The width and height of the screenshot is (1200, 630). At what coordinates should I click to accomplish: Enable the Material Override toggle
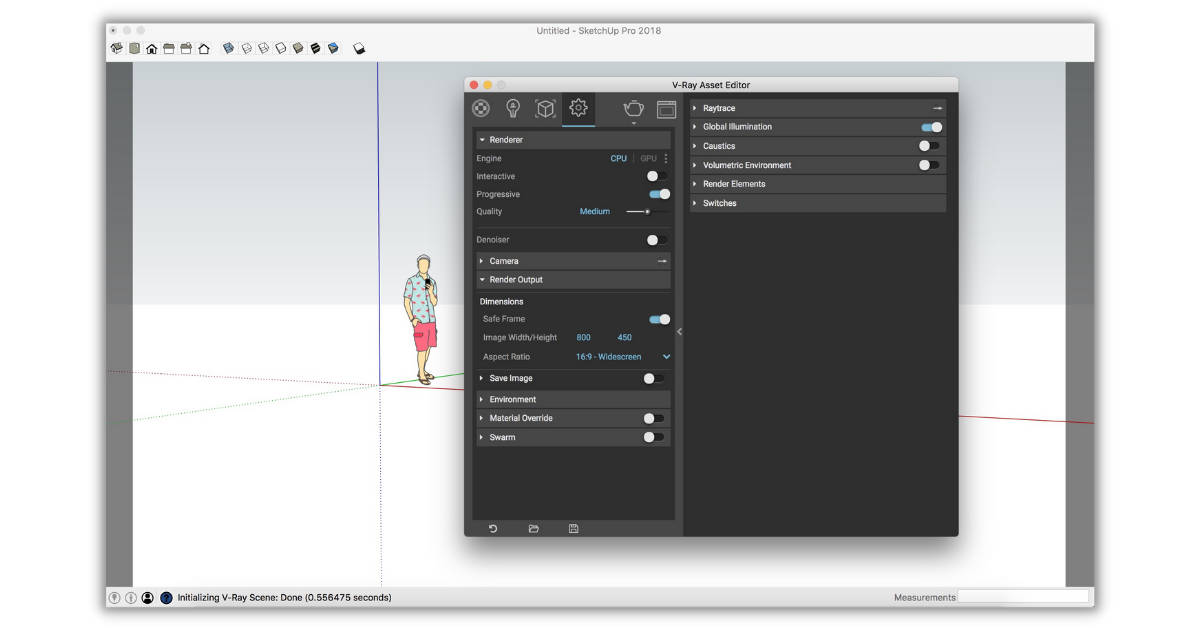657,417
